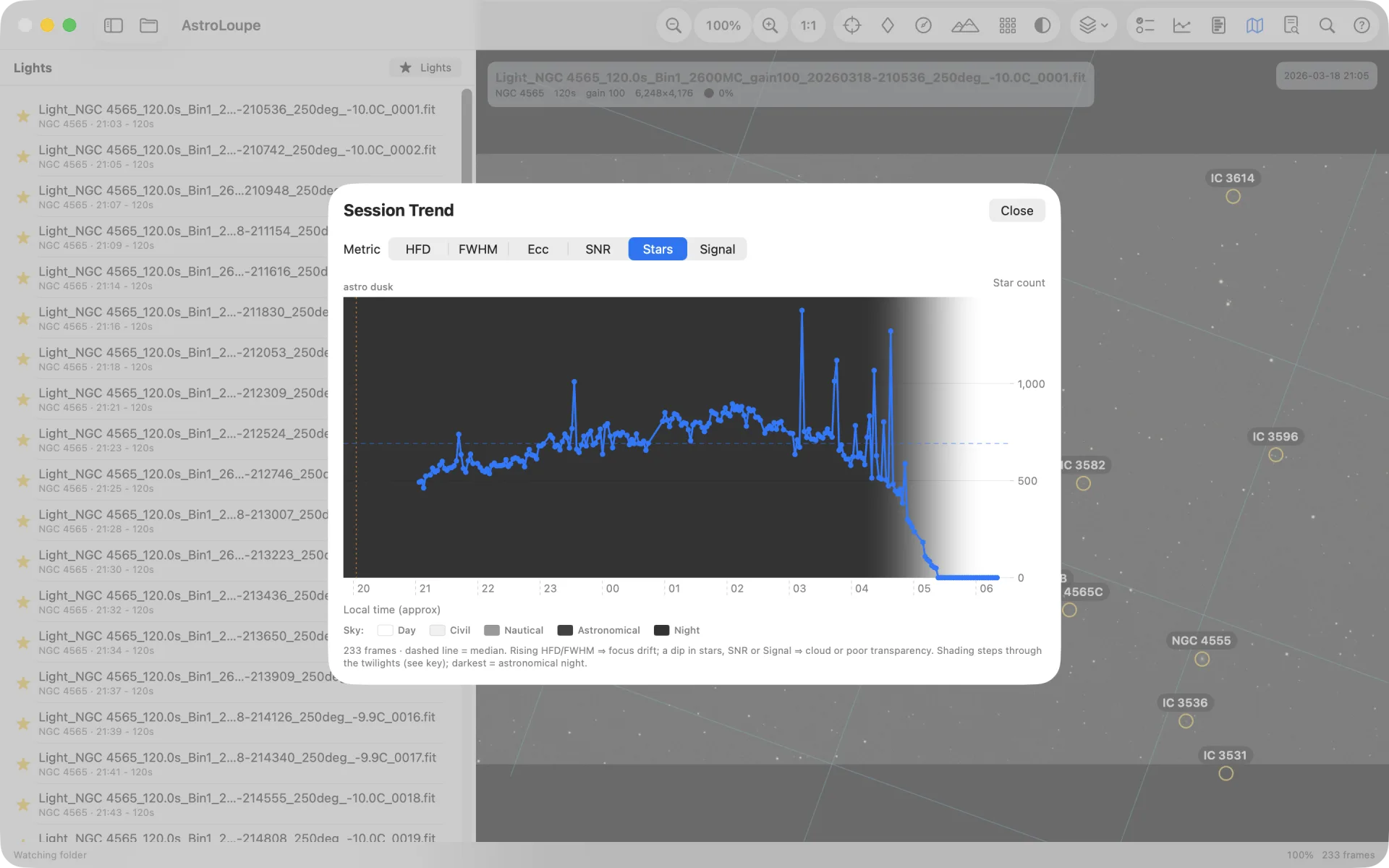Open the grid view icon
Image resolution: width=1389 pixels, height=868 pixels.
(x=1008, y=25)
